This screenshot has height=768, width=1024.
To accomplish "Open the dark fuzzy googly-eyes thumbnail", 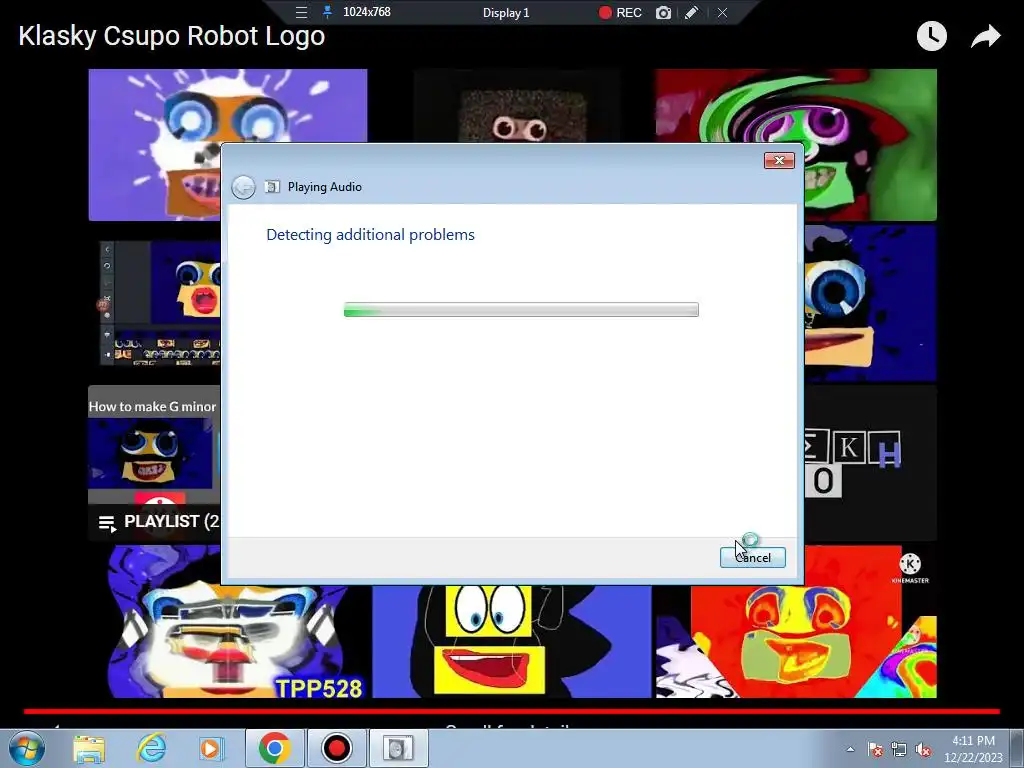I will (517, 106).
